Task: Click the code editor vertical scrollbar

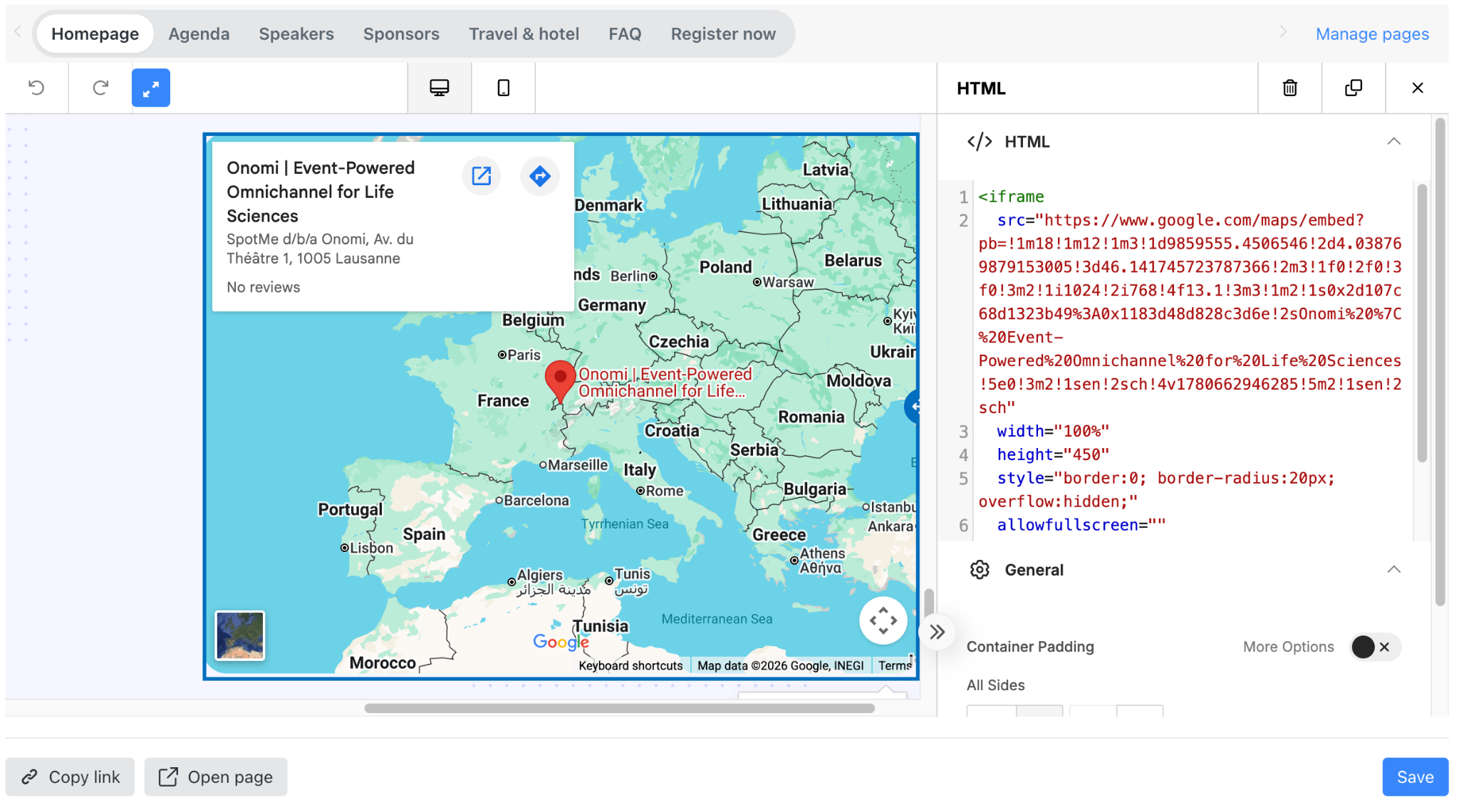Action: pos(1422,323)
